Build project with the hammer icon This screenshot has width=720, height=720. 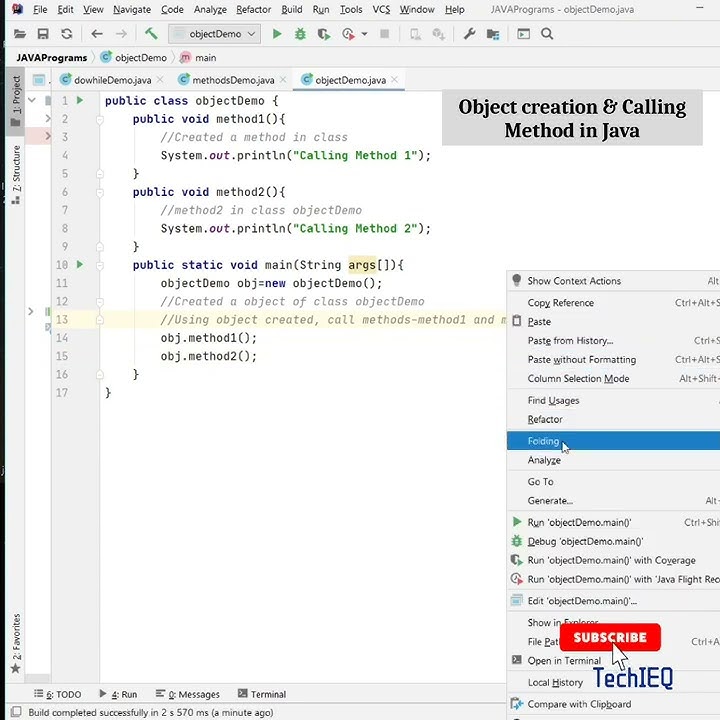click(151, 34)
